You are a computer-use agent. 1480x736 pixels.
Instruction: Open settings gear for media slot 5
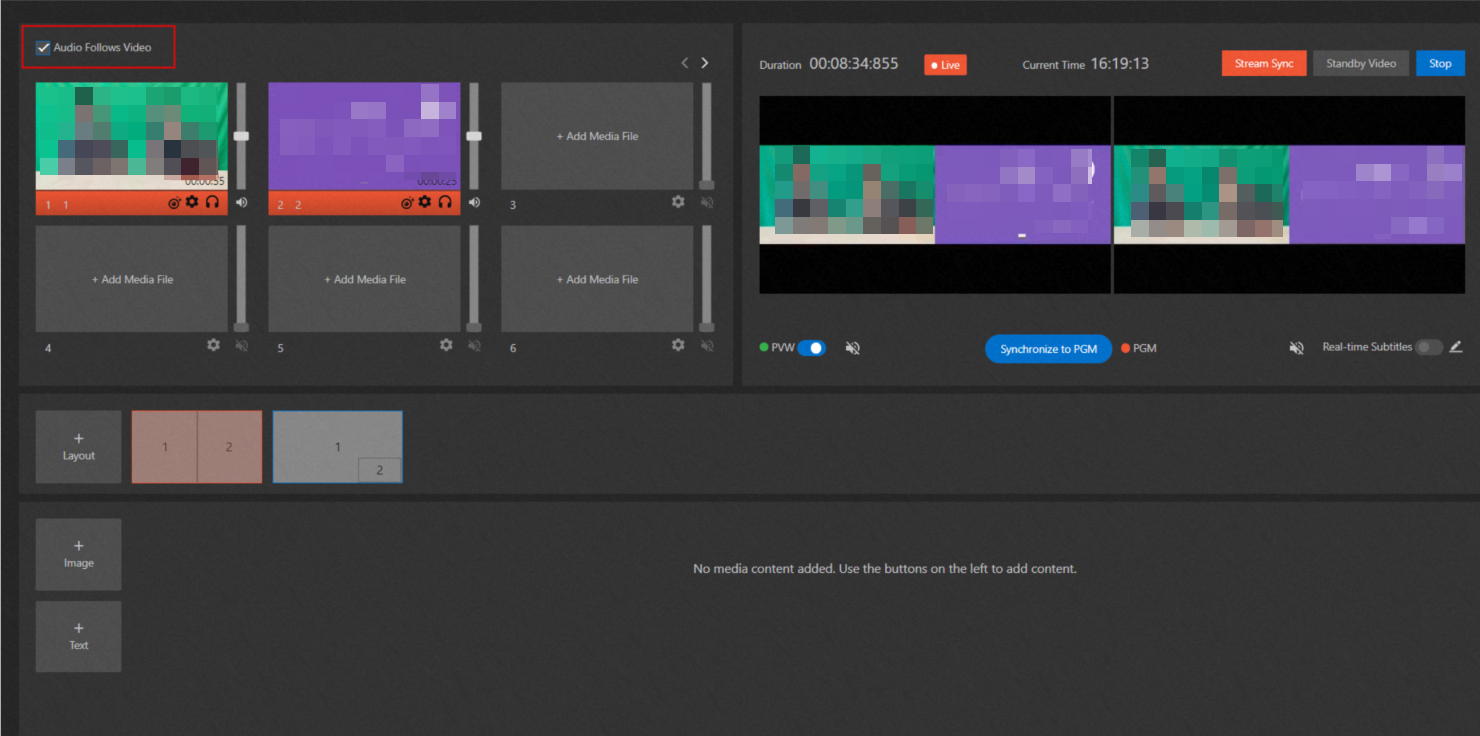pyautogui.click(x=446, y=344)
